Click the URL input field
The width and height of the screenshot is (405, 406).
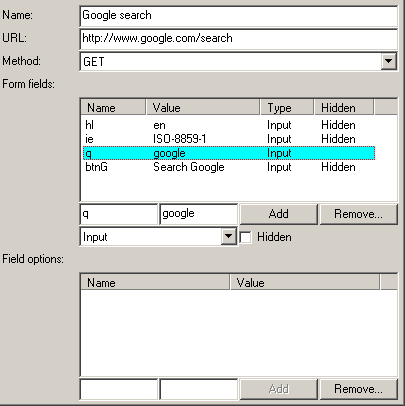click(239, 39)
